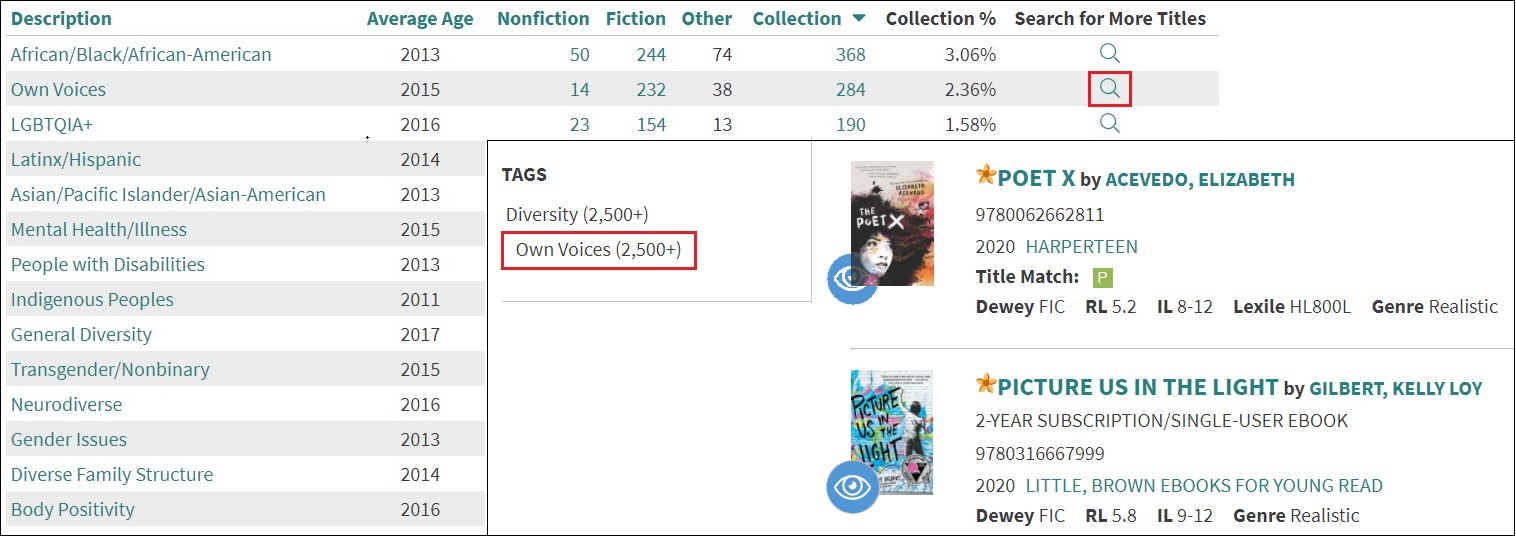The height and width of the screenshot is (537, 1516).
Task: Click eye preview icon on Poet X cover
Action: tap(851, 279)
